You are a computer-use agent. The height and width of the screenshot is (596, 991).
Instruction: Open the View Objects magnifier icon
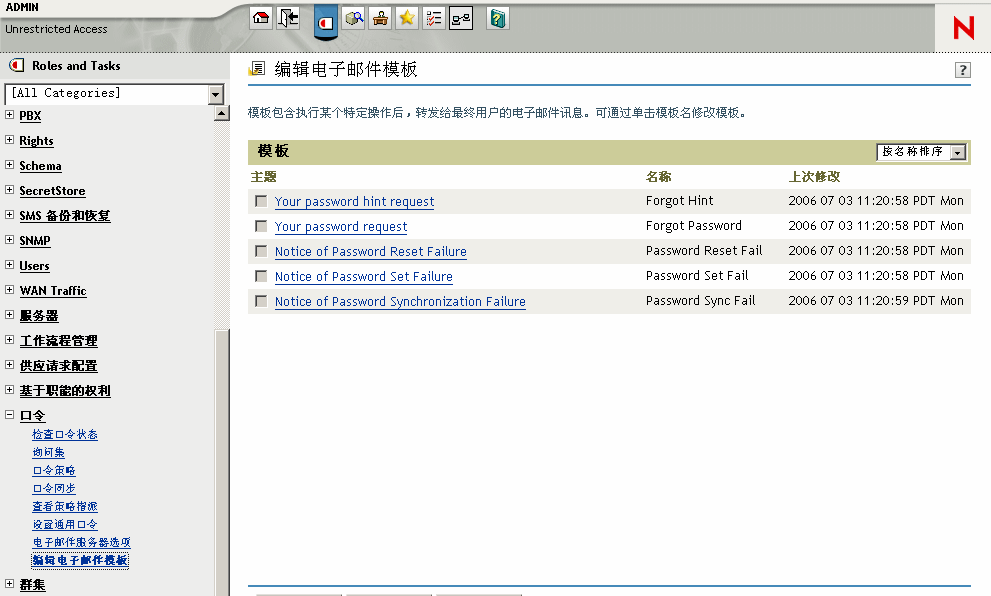(354, 17)
